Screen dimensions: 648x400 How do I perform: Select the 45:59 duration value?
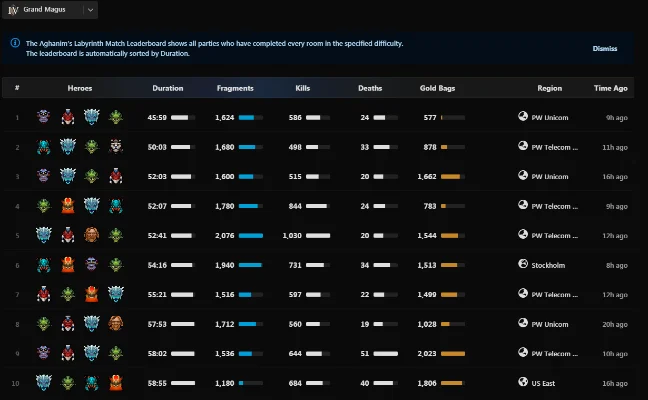pyautogui.click(x=157, y=117)
